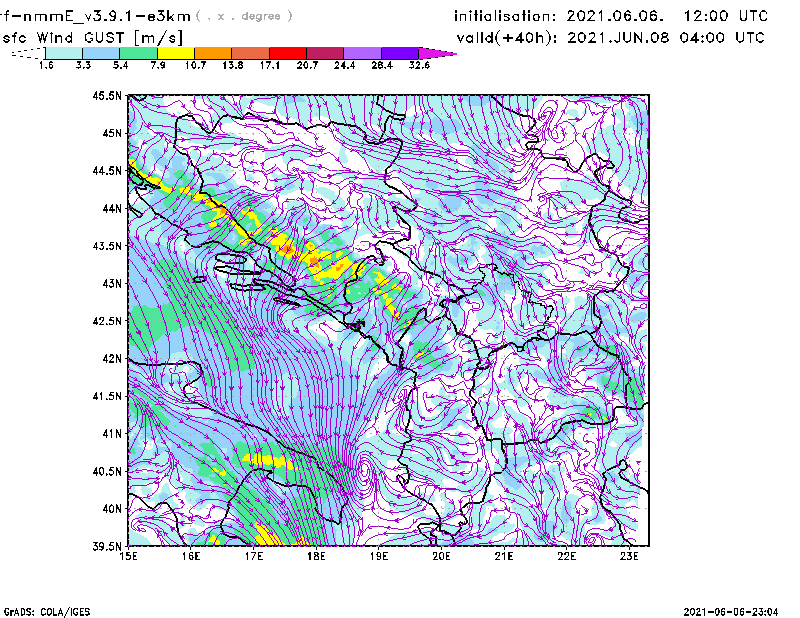The height and width of the screenshot is (618, 800).
Task: Pick the salmon 13.8–17.1 legend swatch
Action: coord(250,53)
